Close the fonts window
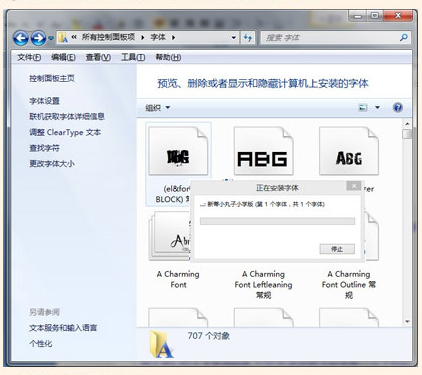 398,16
